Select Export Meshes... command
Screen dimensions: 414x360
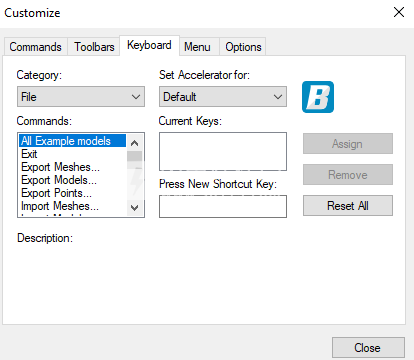click(x=73, y=167)
